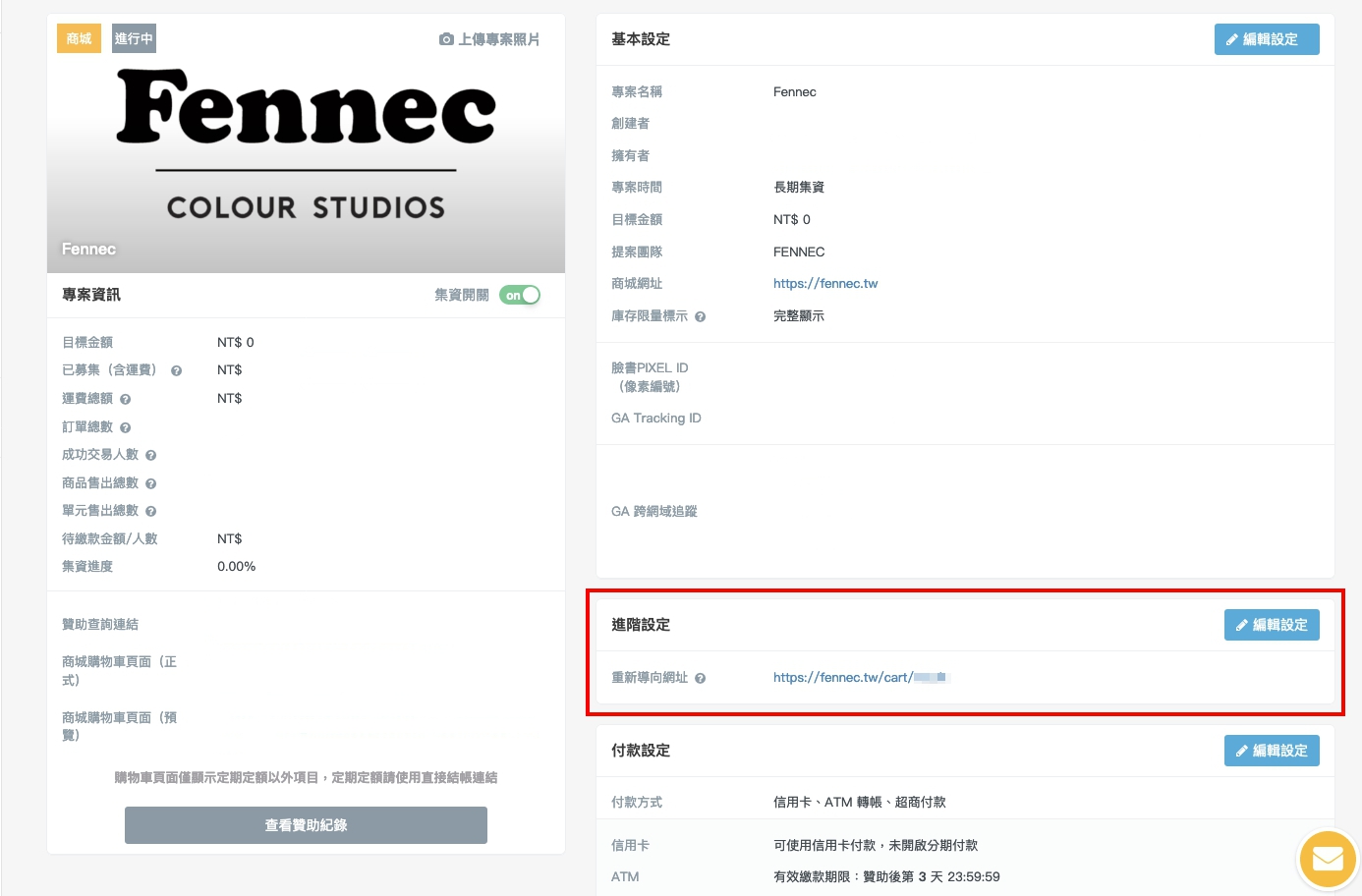Click the 完整顯示 stock label value
The height and width of the screenshot is (896, 1362).
click(x=799, y=316)
